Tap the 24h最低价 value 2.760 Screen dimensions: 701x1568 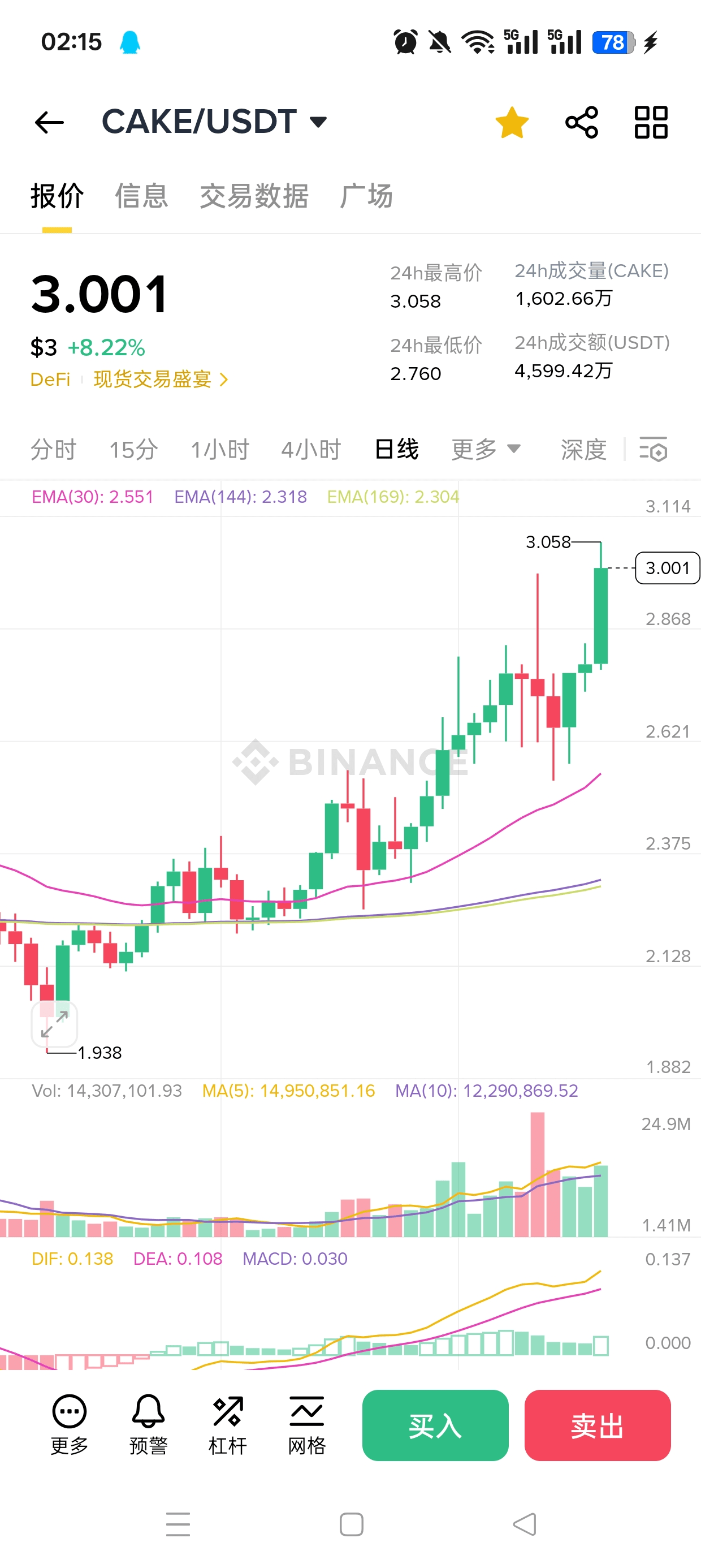(416, 373)
